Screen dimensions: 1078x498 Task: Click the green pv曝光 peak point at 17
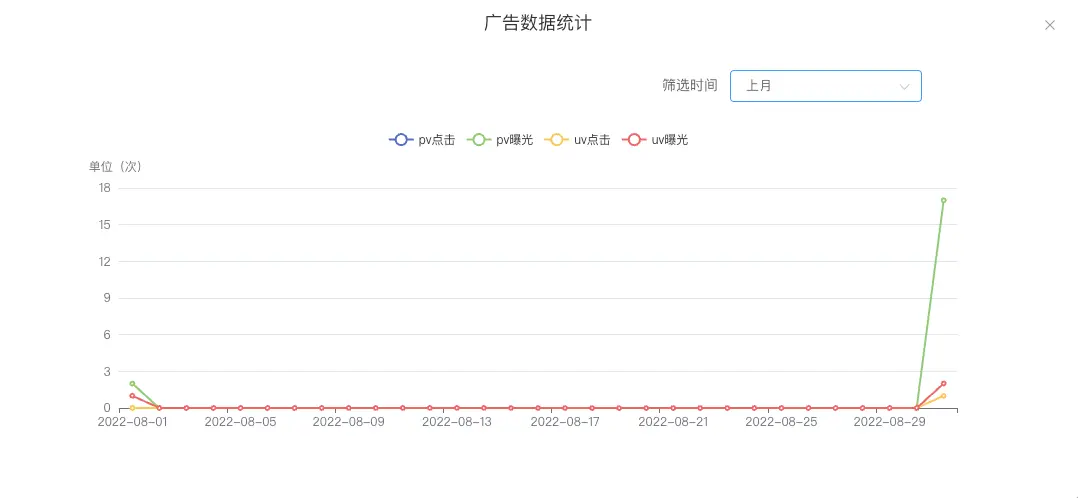point(943,200)
